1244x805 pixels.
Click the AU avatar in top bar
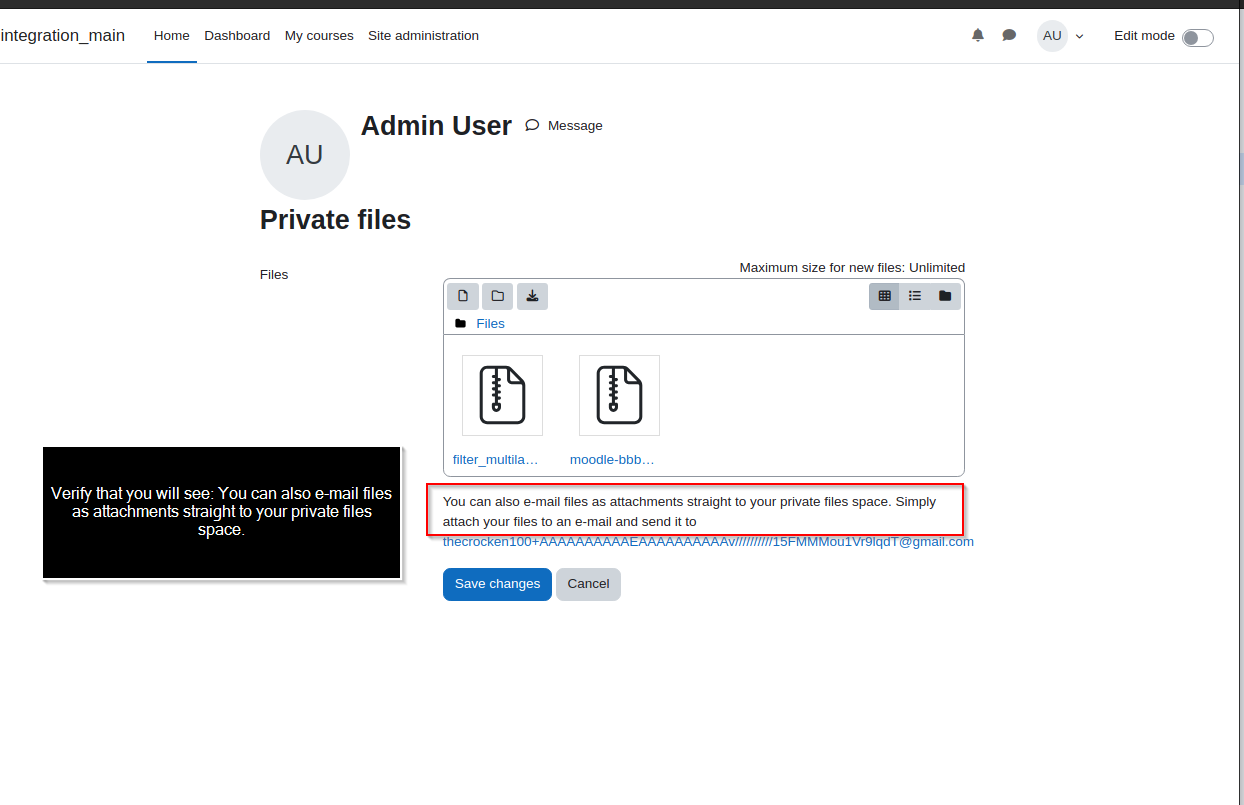click(1052, 36)
